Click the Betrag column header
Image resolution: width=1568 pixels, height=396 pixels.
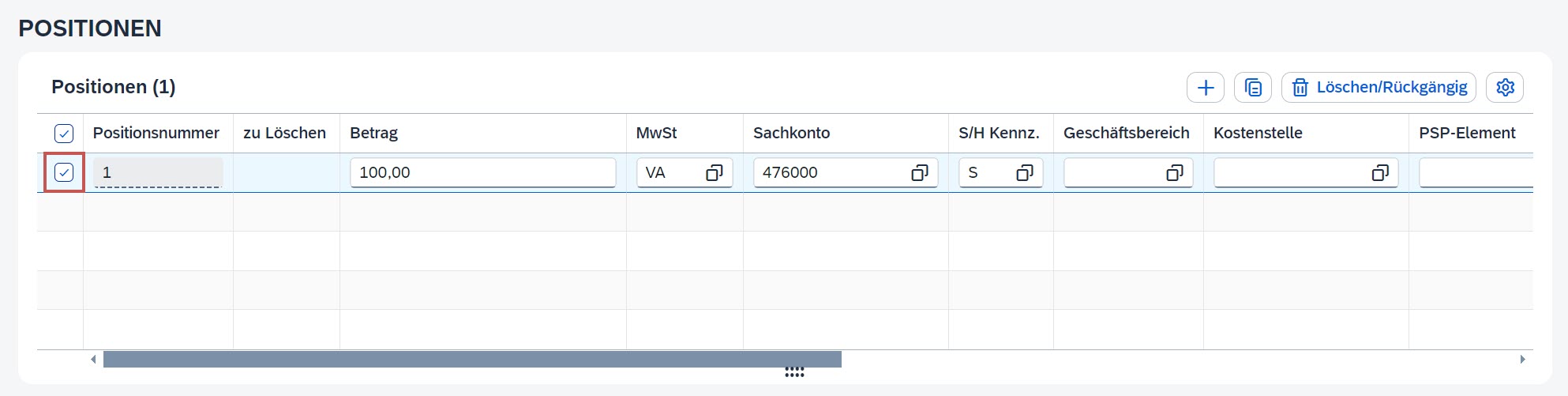(x=373, y=134)
